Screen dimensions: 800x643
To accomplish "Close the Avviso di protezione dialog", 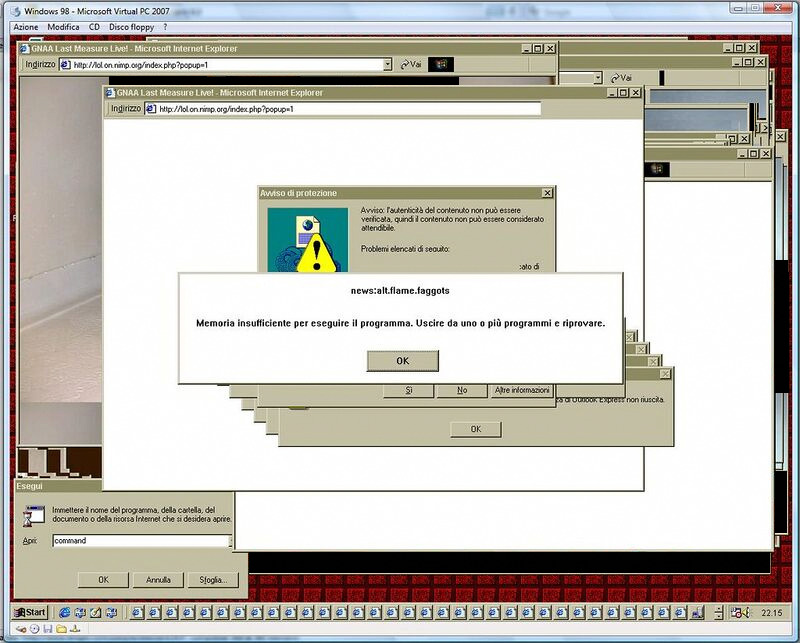I will tap(547, 193).
